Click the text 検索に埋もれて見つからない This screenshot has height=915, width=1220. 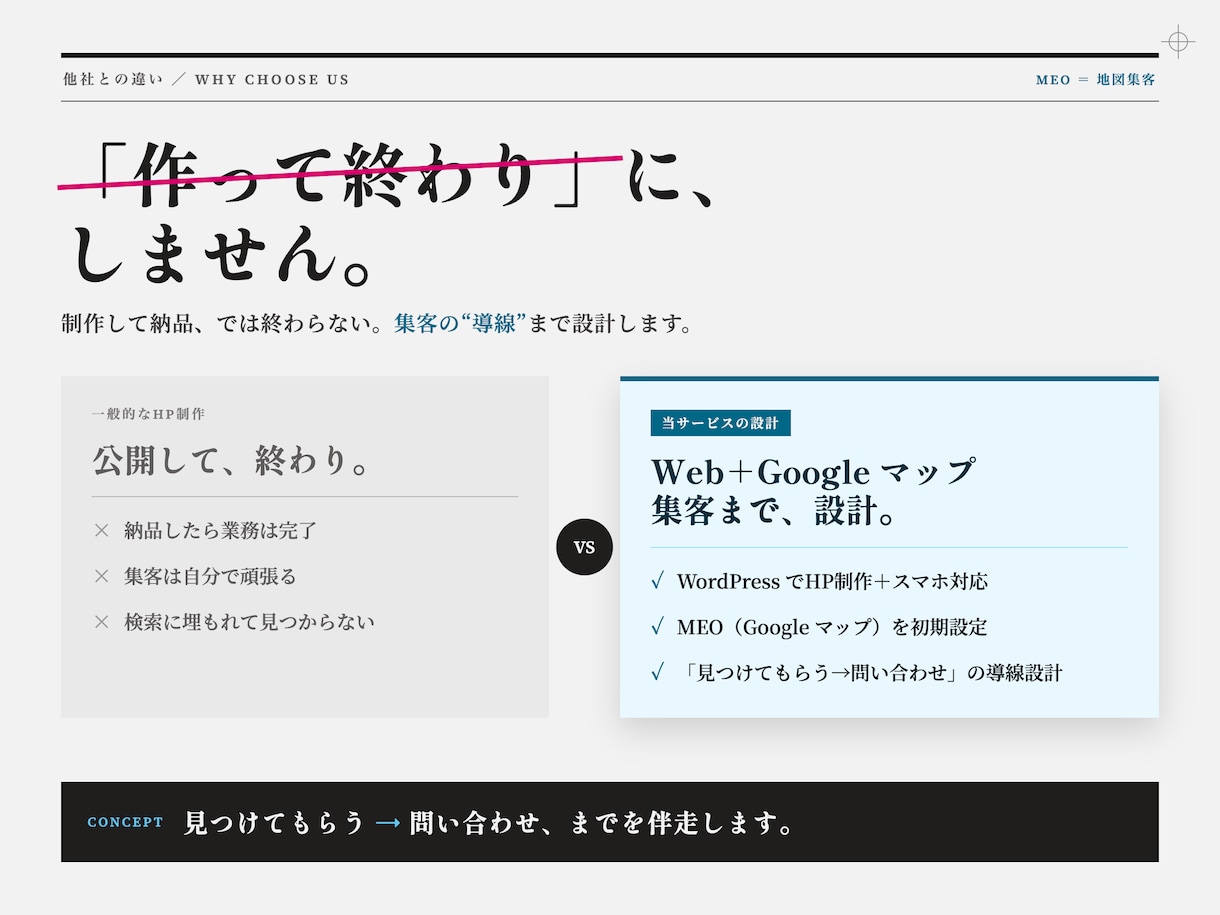pos(249,622)
